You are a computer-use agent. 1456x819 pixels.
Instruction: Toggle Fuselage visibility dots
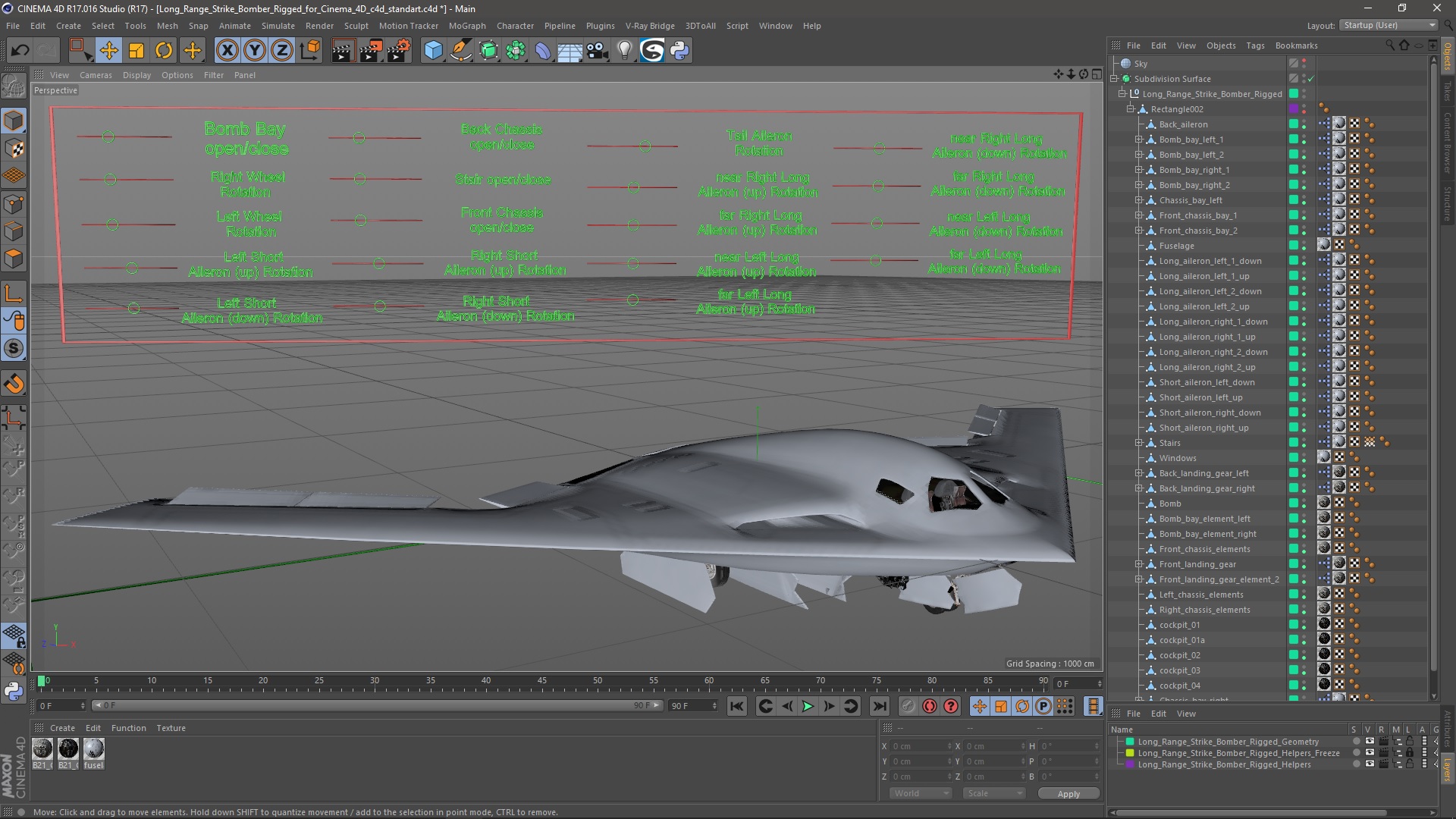click(x=1304, y=246)
